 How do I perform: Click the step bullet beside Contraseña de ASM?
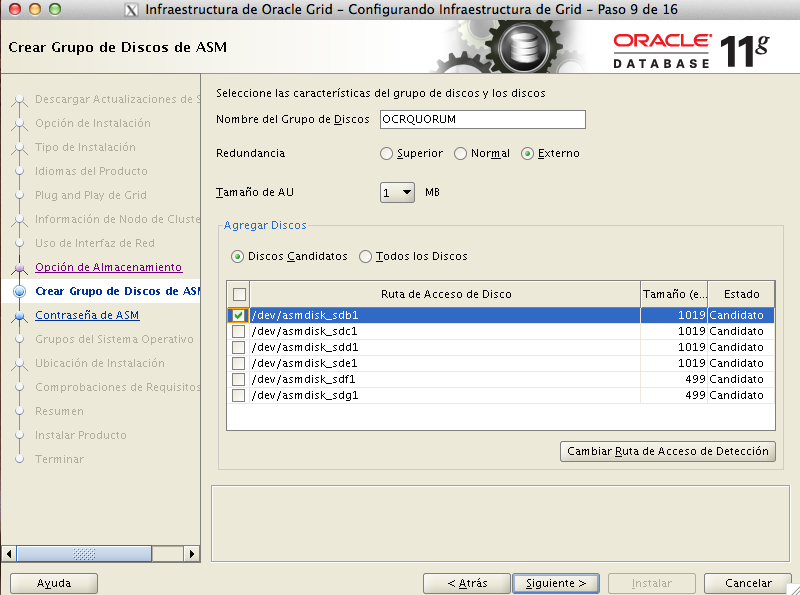tap(19, 316)
